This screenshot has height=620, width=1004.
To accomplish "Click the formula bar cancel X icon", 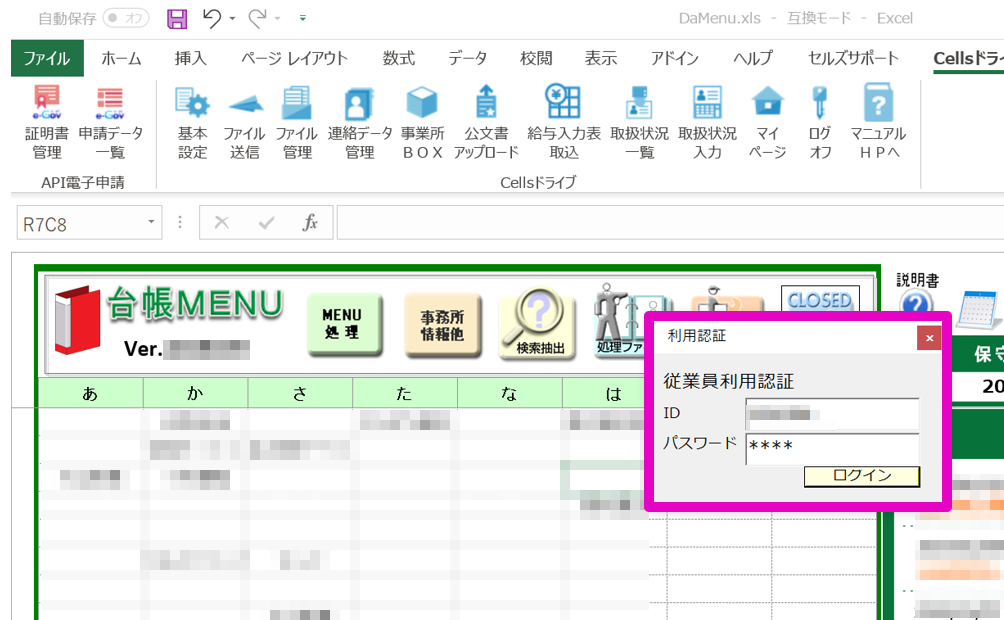I will 222,223.
